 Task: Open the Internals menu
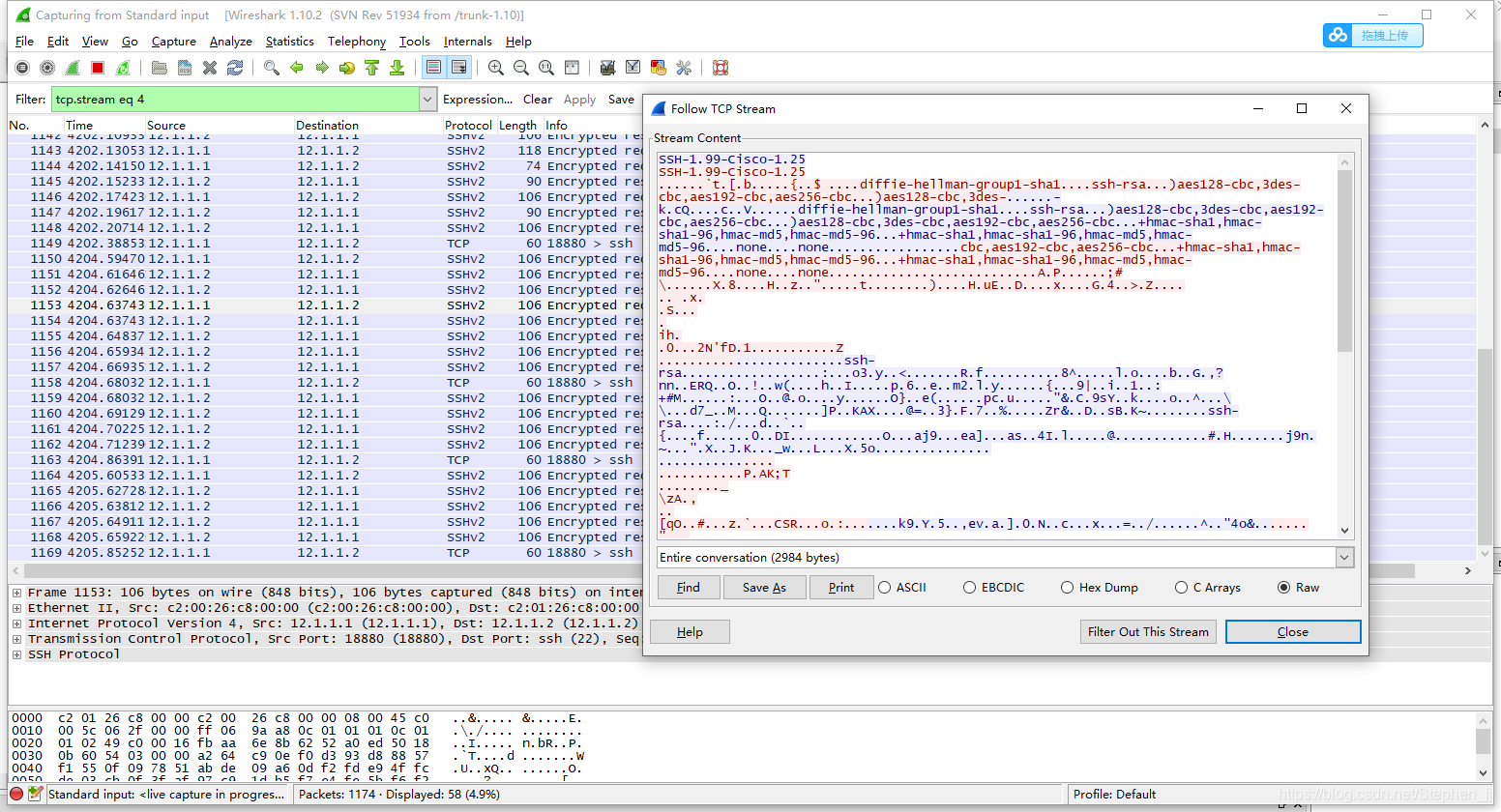point(468,42)
